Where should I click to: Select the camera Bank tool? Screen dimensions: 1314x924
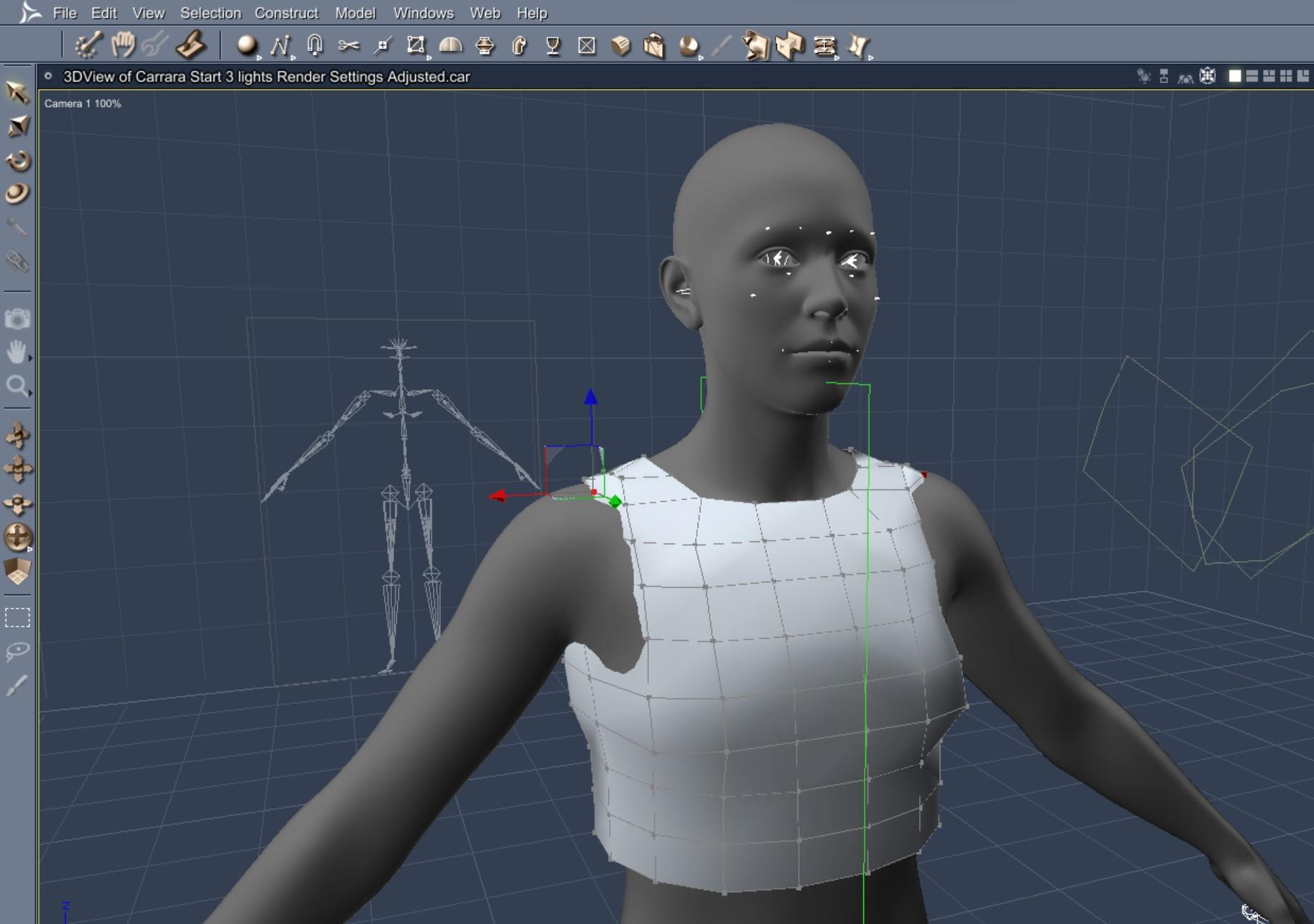[17, 503]
